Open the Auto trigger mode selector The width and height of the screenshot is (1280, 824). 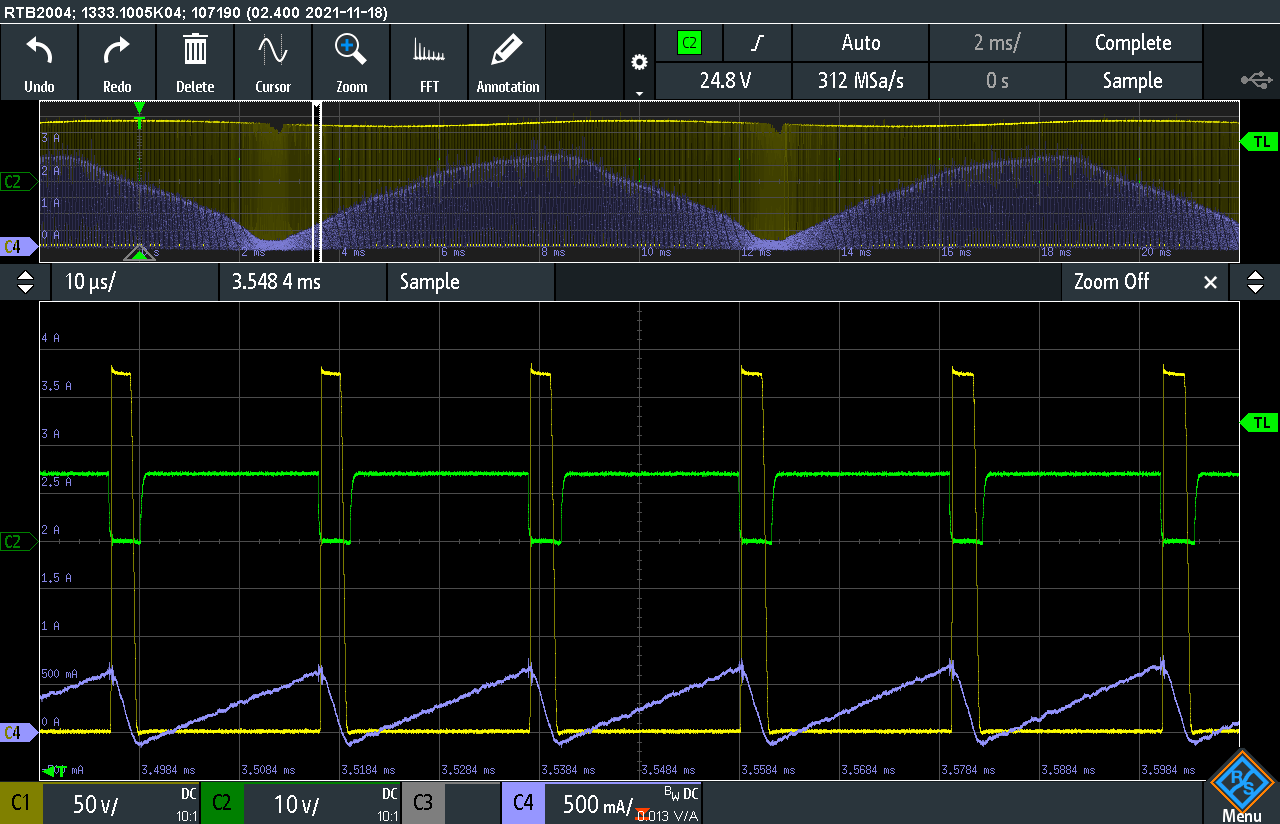860,43
